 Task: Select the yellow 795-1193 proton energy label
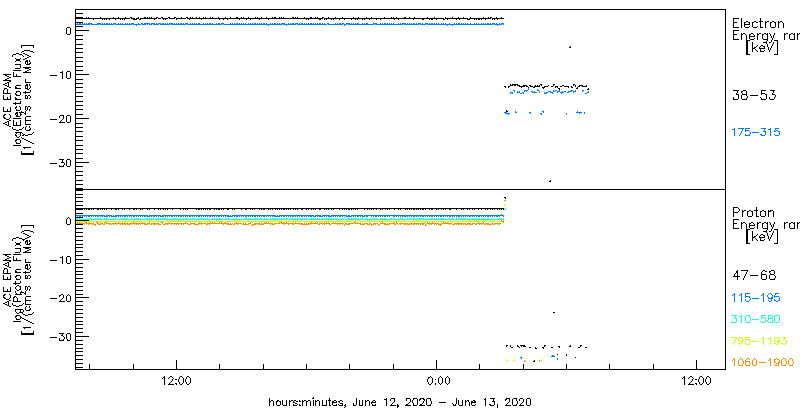760,341
